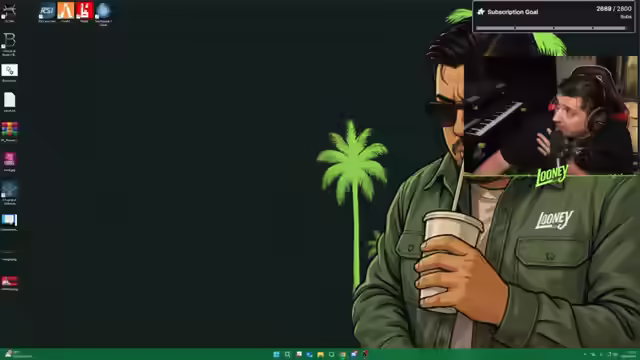Show hidden system tray icons
The height and width of the screenshot is (360, 640).
point(585,354)
